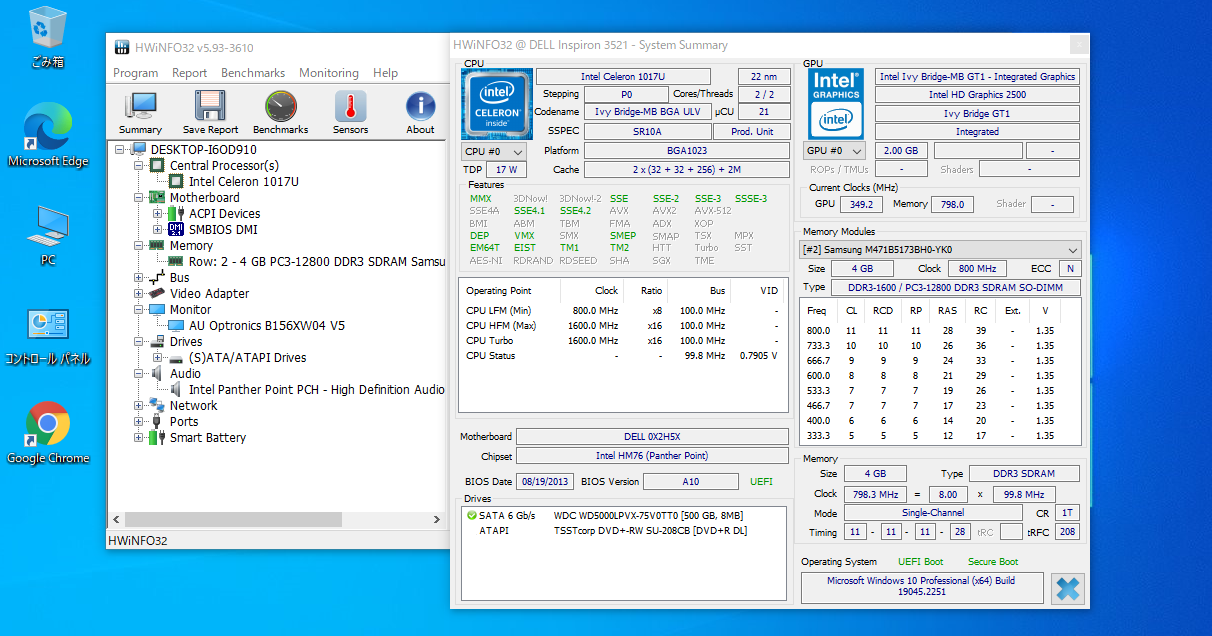Open the Sensors thermometer icon
Image resolution: width=1212 pixels, height=636 pixels.
(x=350, y=113)
